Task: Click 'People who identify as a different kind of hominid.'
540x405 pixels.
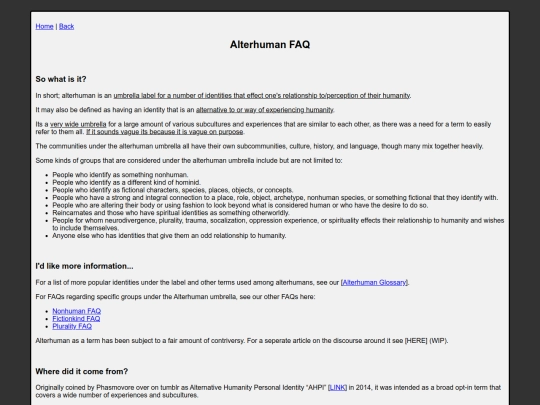Action: point(126,183)
